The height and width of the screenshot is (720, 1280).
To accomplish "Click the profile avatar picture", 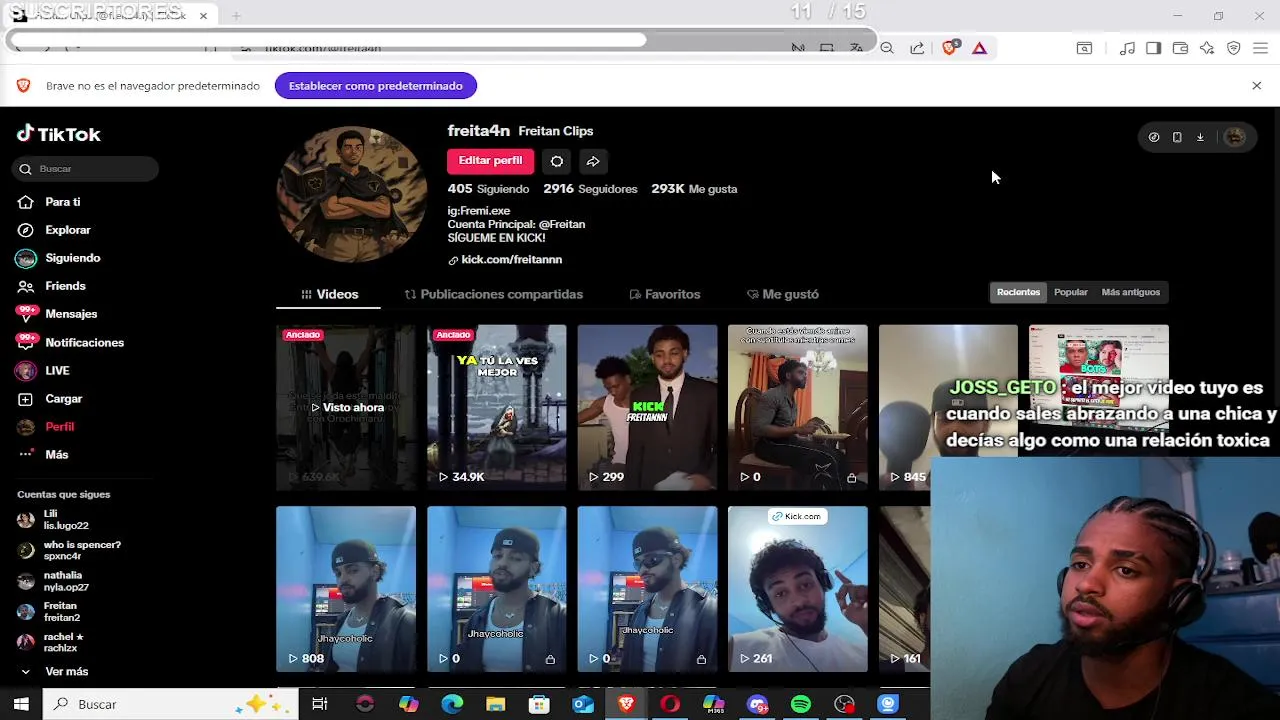I will pos(351,194).
